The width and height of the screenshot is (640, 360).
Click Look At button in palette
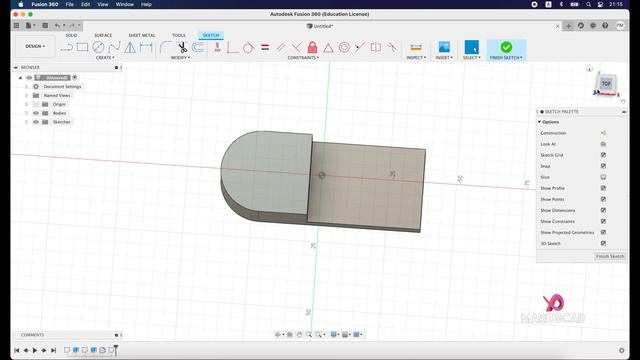tap(603, 144)
